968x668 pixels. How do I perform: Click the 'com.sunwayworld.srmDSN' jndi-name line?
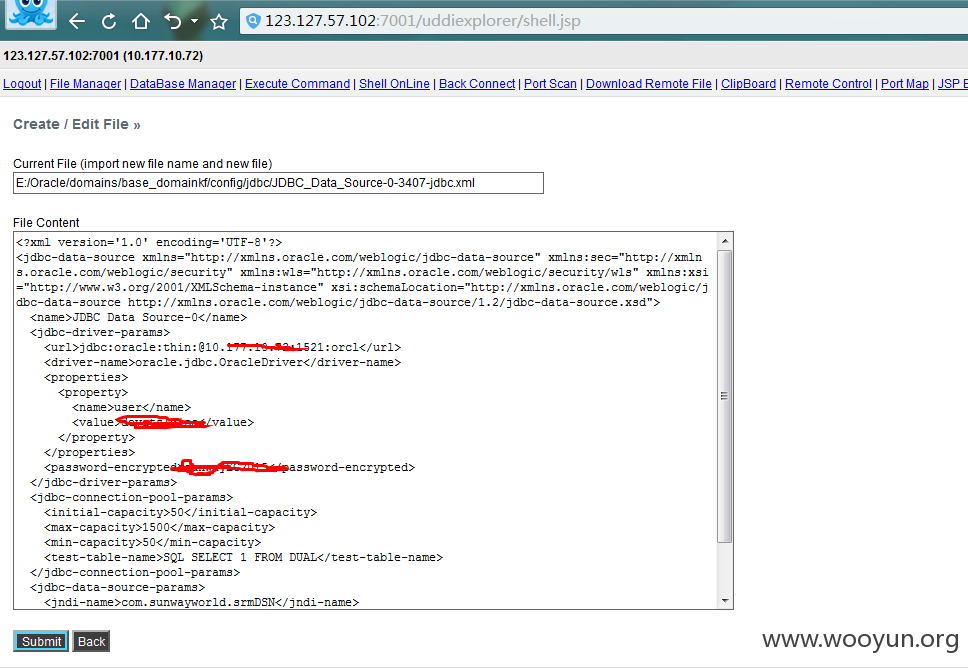[x=202, y=602]
